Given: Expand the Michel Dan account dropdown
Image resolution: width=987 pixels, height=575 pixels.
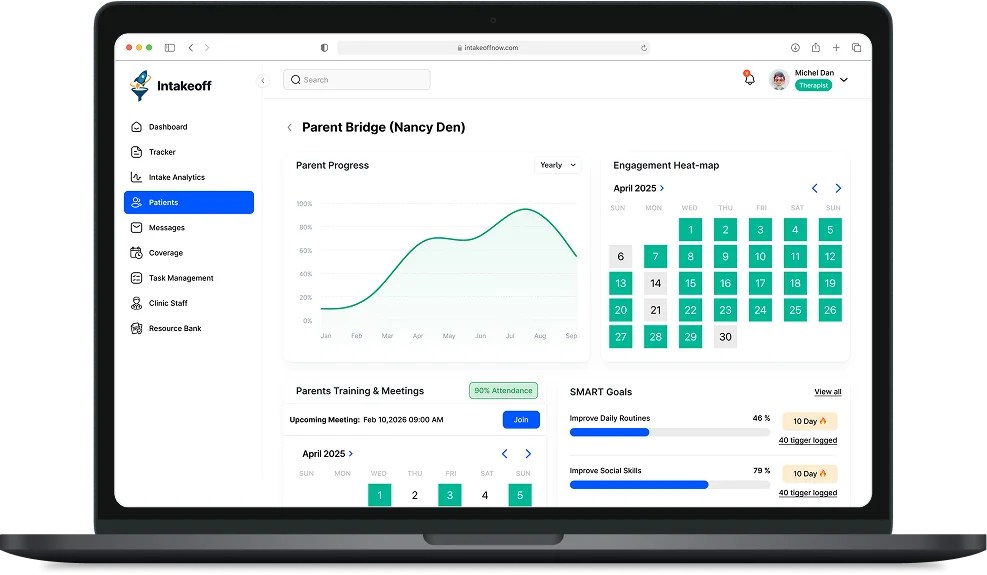Looking at the screenshot, I should (x=844, y=80).
